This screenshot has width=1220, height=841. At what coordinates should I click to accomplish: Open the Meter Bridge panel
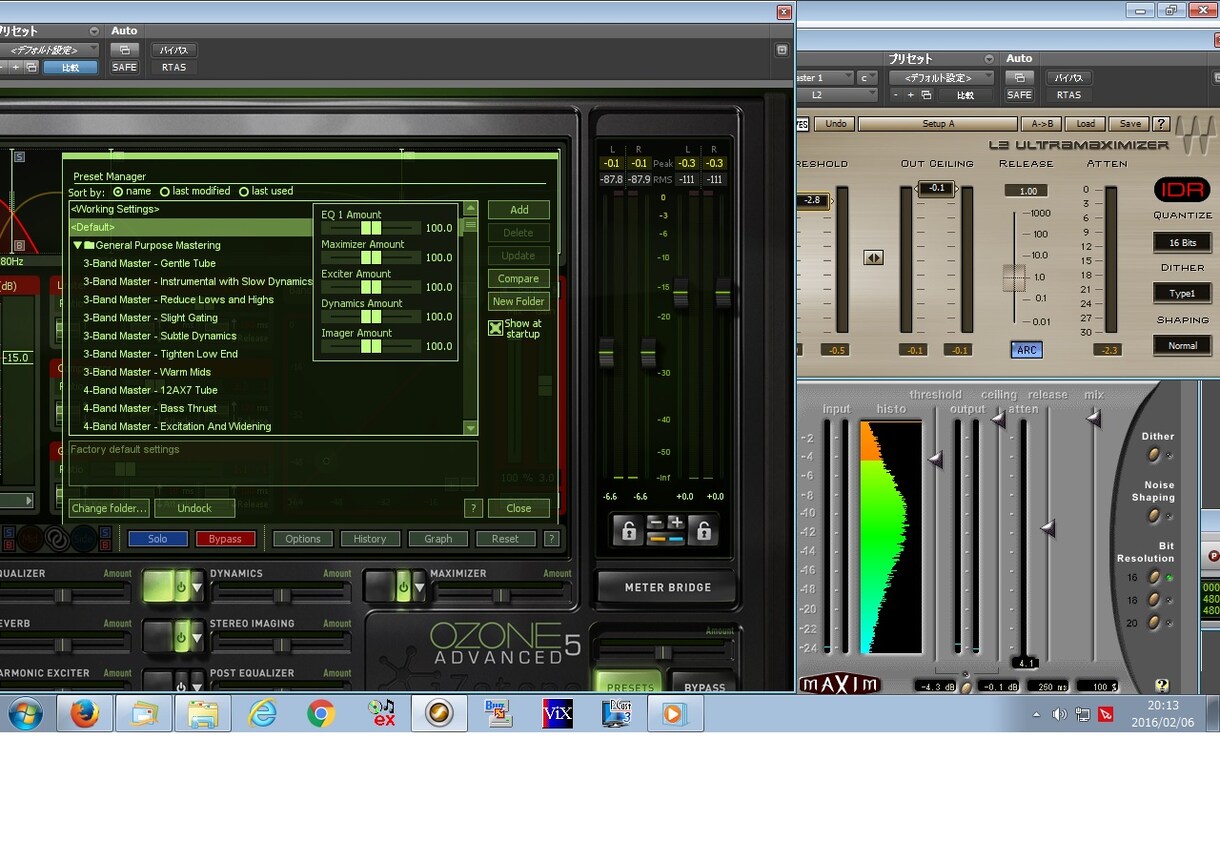click(667, 587)
